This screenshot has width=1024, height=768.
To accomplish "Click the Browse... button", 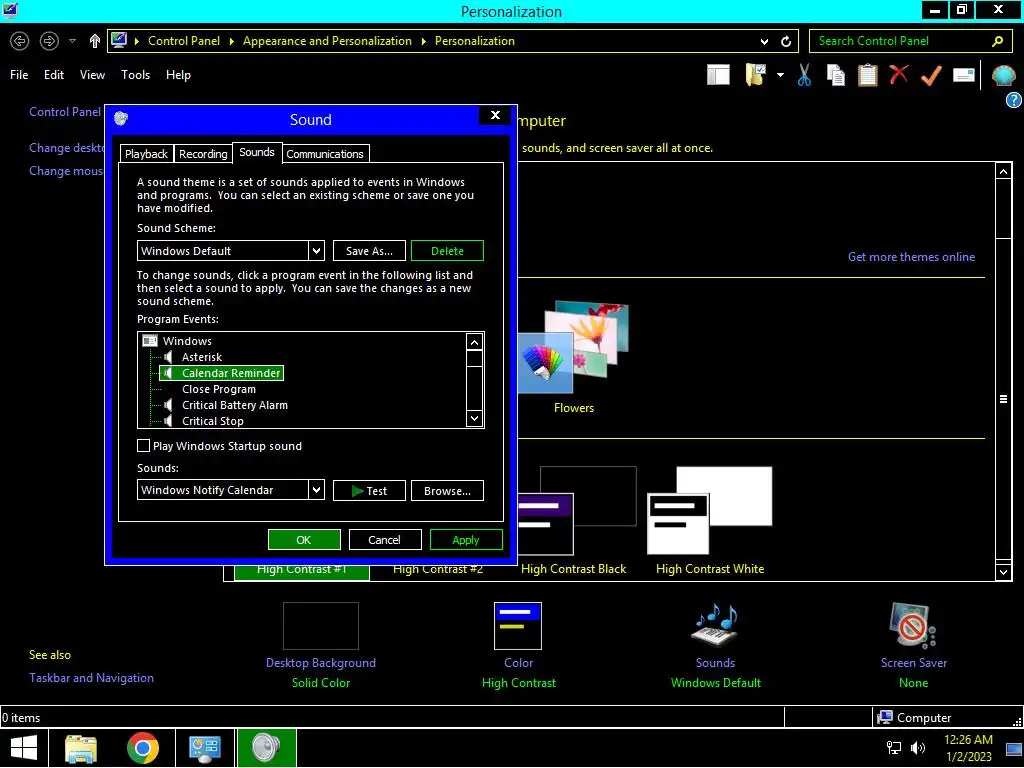I will (447, 490).
